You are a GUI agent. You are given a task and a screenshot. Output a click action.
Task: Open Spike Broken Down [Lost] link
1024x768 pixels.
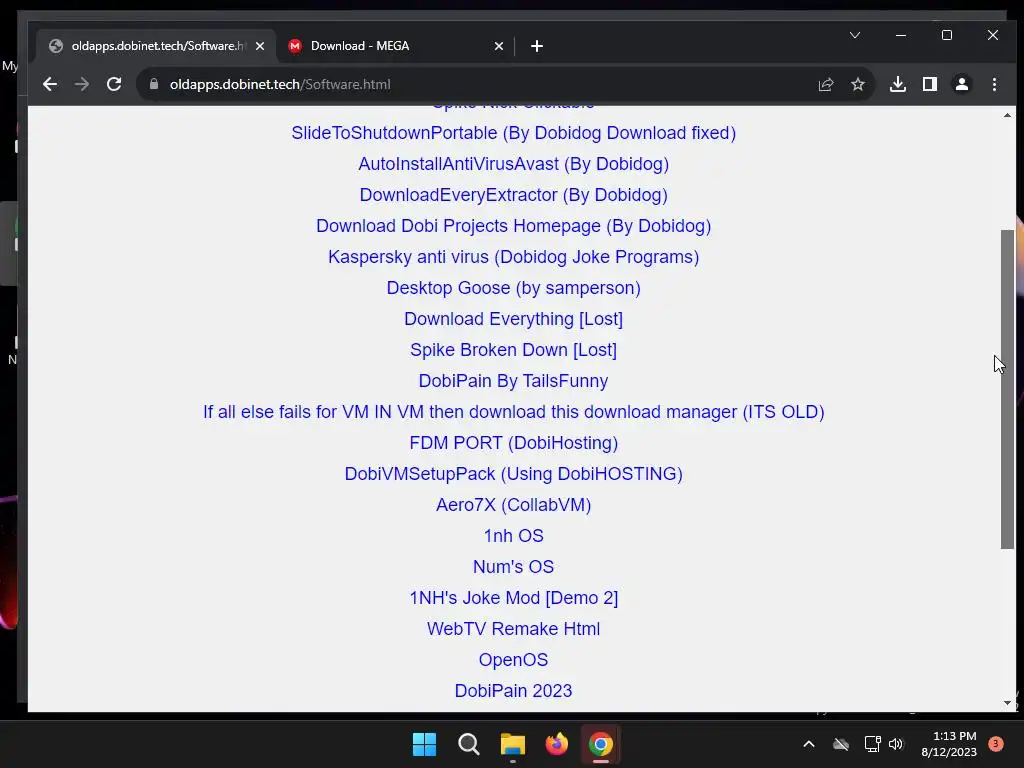point(513,350)
